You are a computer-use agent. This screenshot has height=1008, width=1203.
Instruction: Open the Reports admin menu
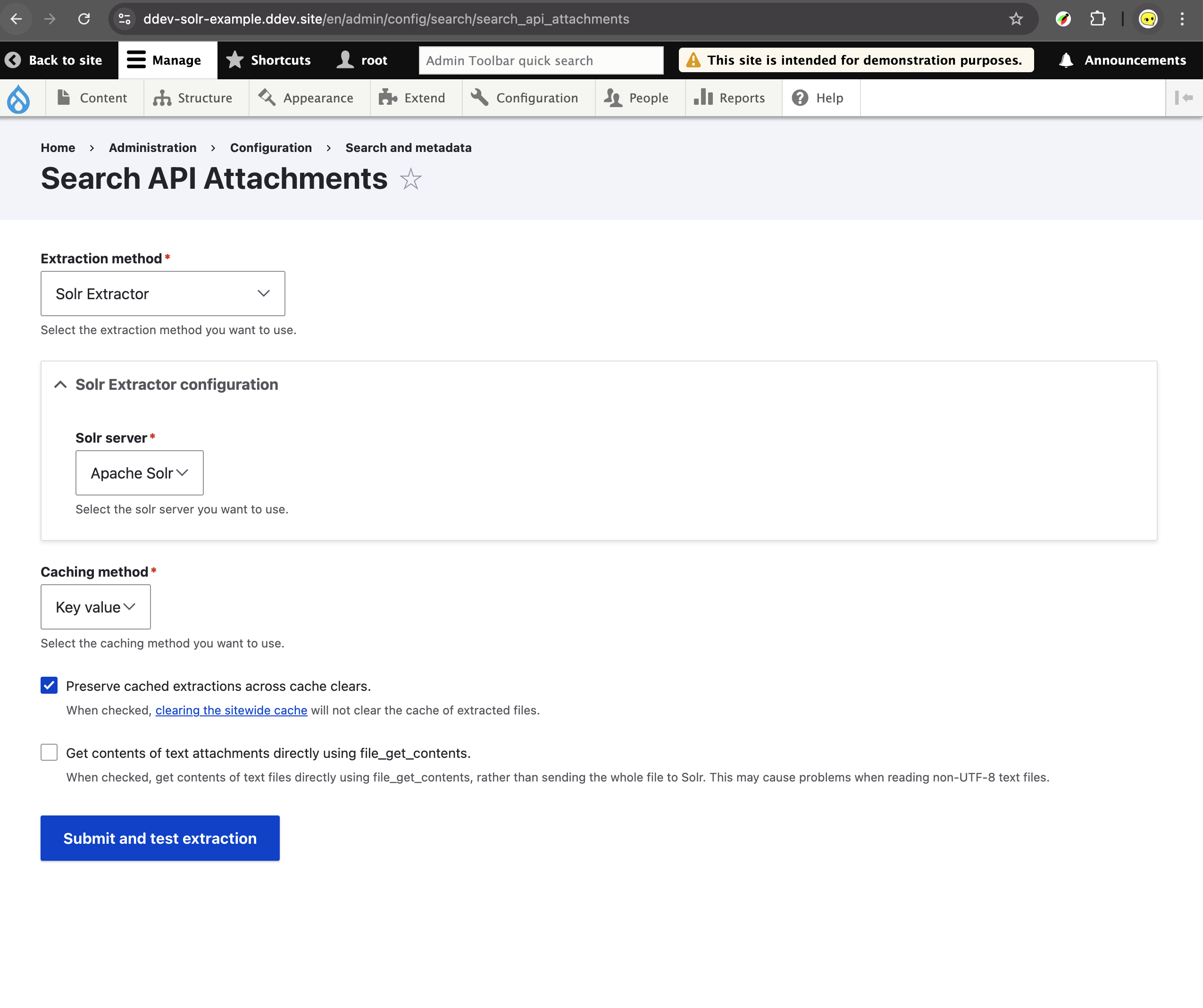730,98
